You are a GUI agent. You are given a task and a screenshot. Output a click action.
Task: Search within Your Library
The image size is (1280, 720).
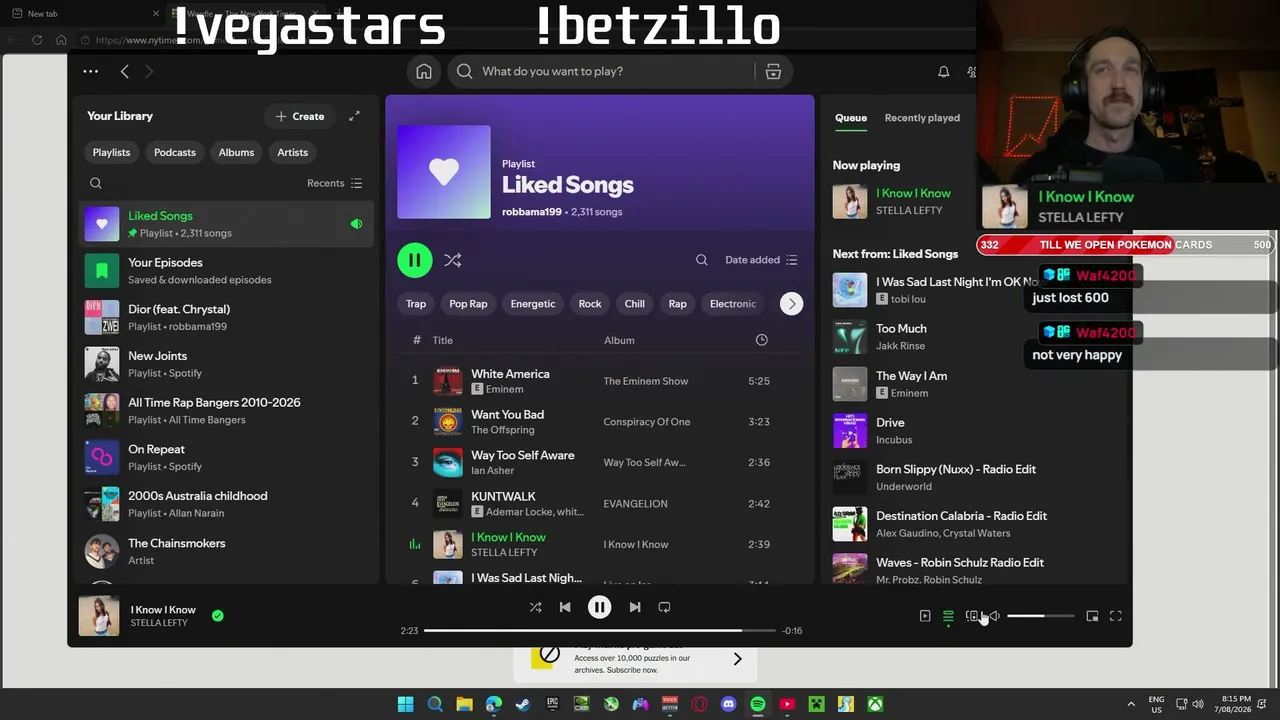(96, 183)
